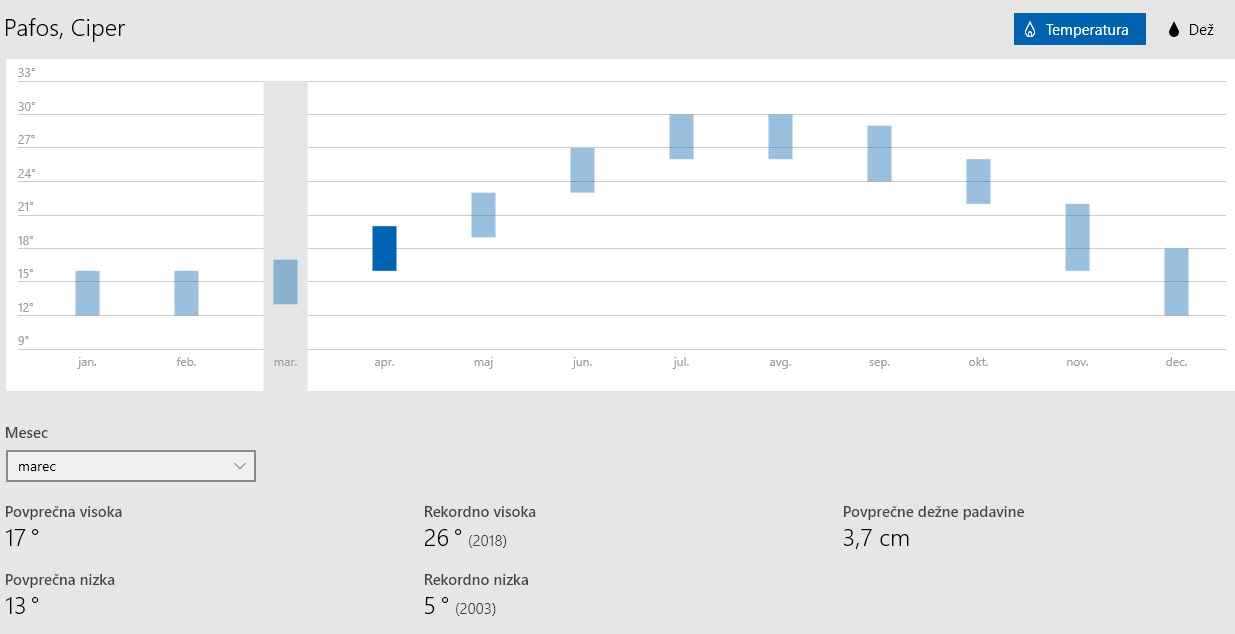Select the dark blue April bar

pos(384,248)
